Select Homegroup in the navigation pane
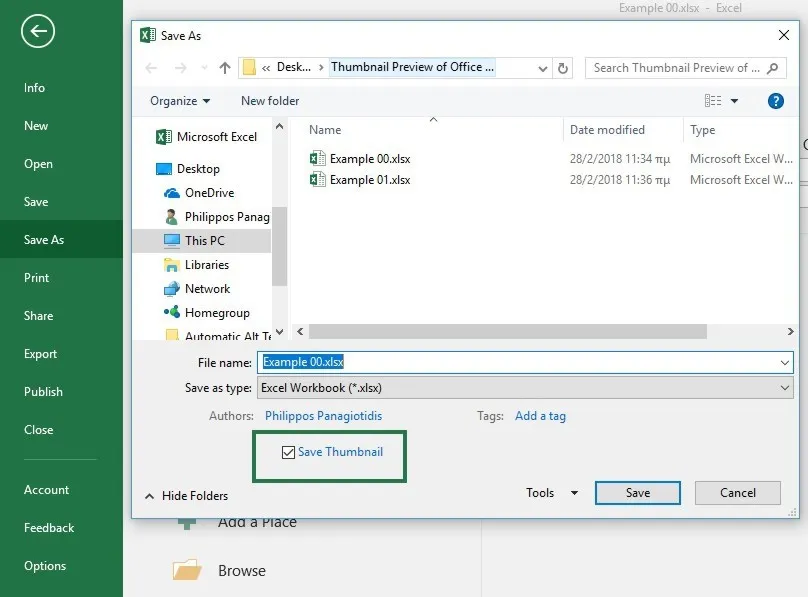This screenshot has width=808, height=597. [x=207, y=313]
